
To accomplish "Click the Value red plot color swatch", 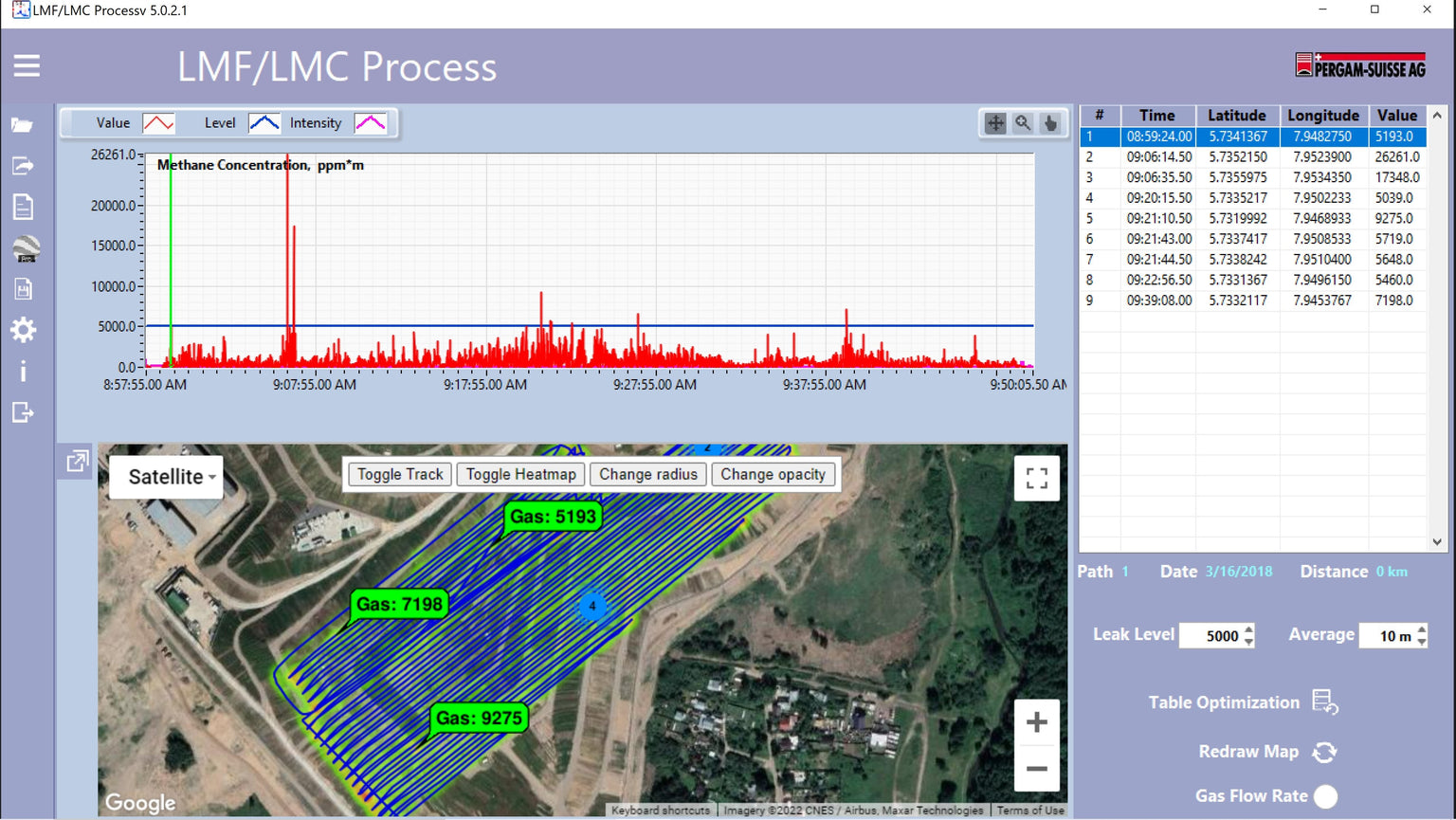I will coord(158,123).
